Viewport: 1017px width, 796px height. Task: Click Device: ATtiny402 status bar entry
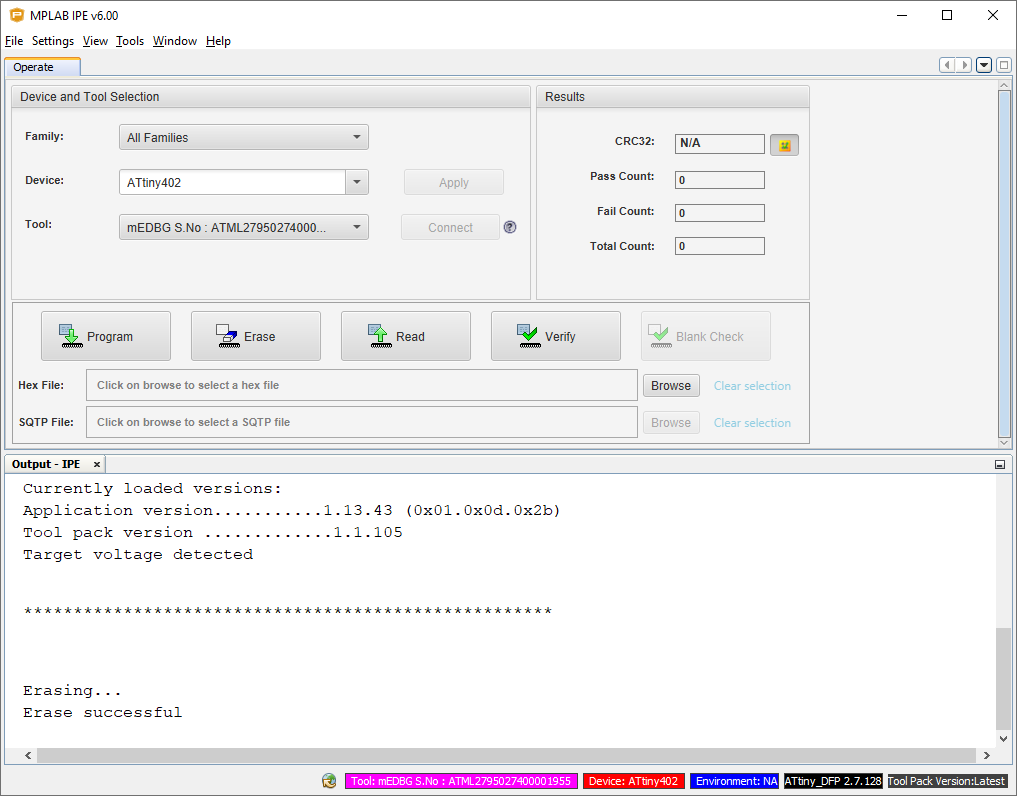point(633,781)
